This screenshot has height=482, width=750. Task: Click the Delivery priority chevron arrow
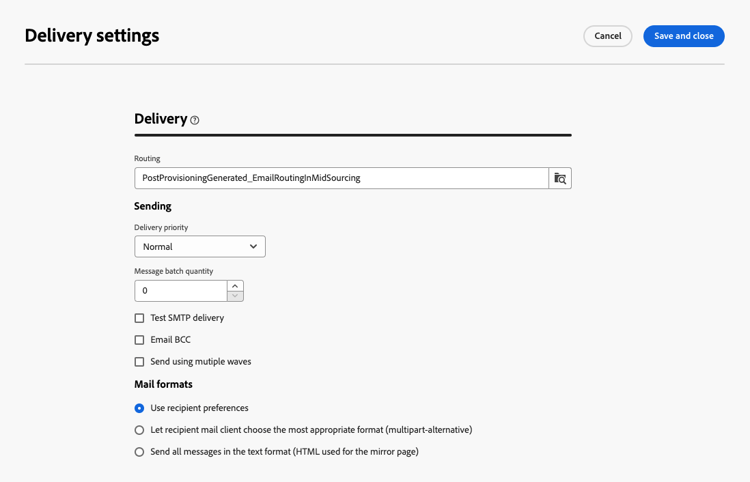pos(253,247)
